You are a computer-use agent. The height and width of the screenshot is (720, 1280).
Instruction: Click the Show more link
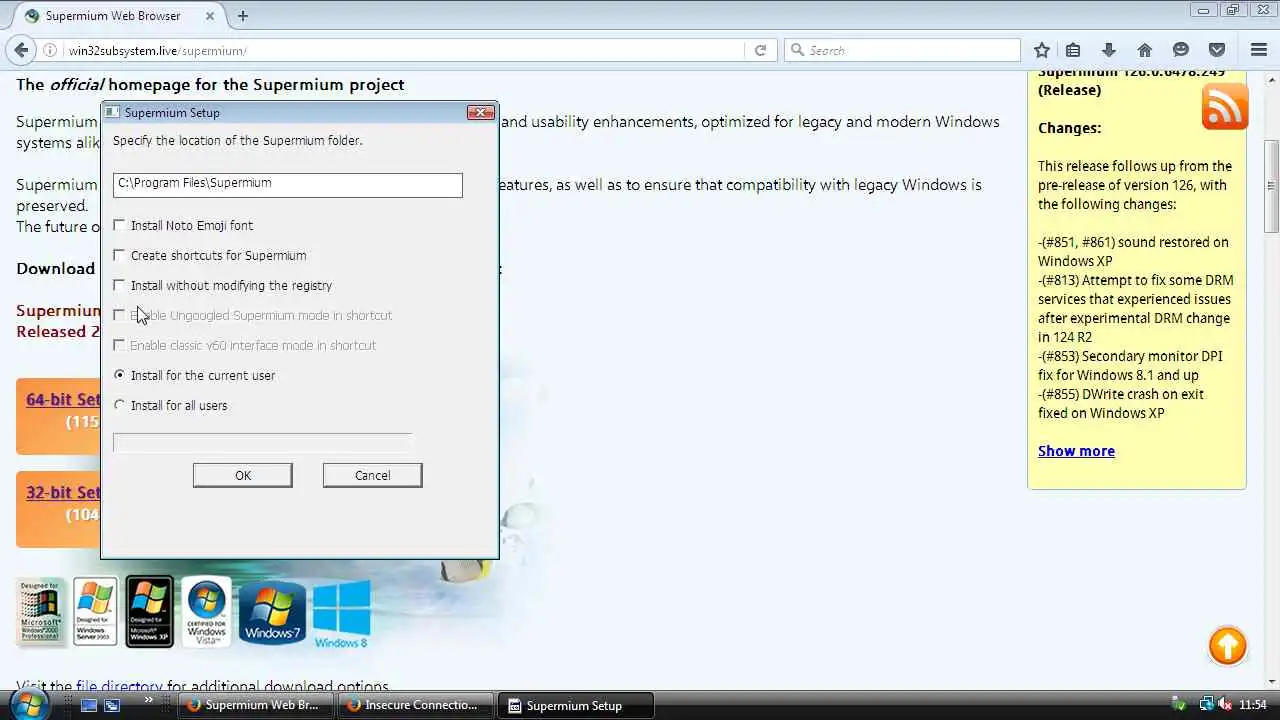tap(1076, 451)
